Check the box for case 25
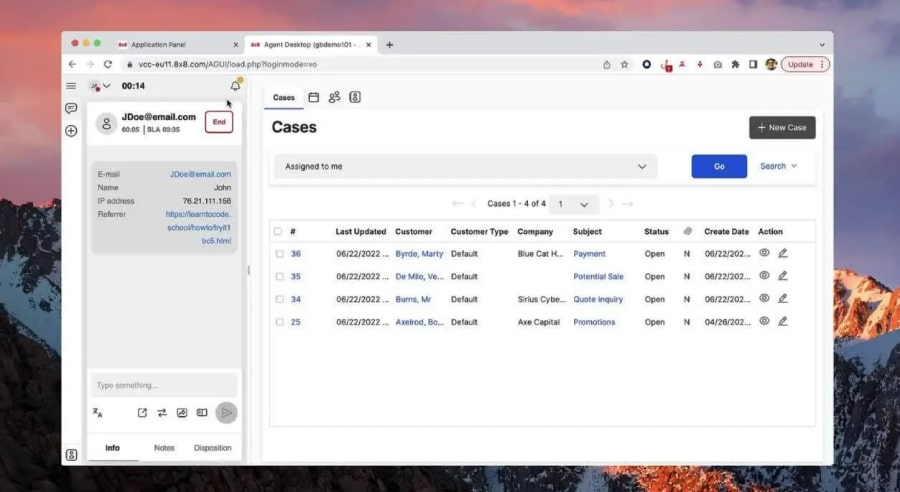900x492 pixels. point(280,322)
